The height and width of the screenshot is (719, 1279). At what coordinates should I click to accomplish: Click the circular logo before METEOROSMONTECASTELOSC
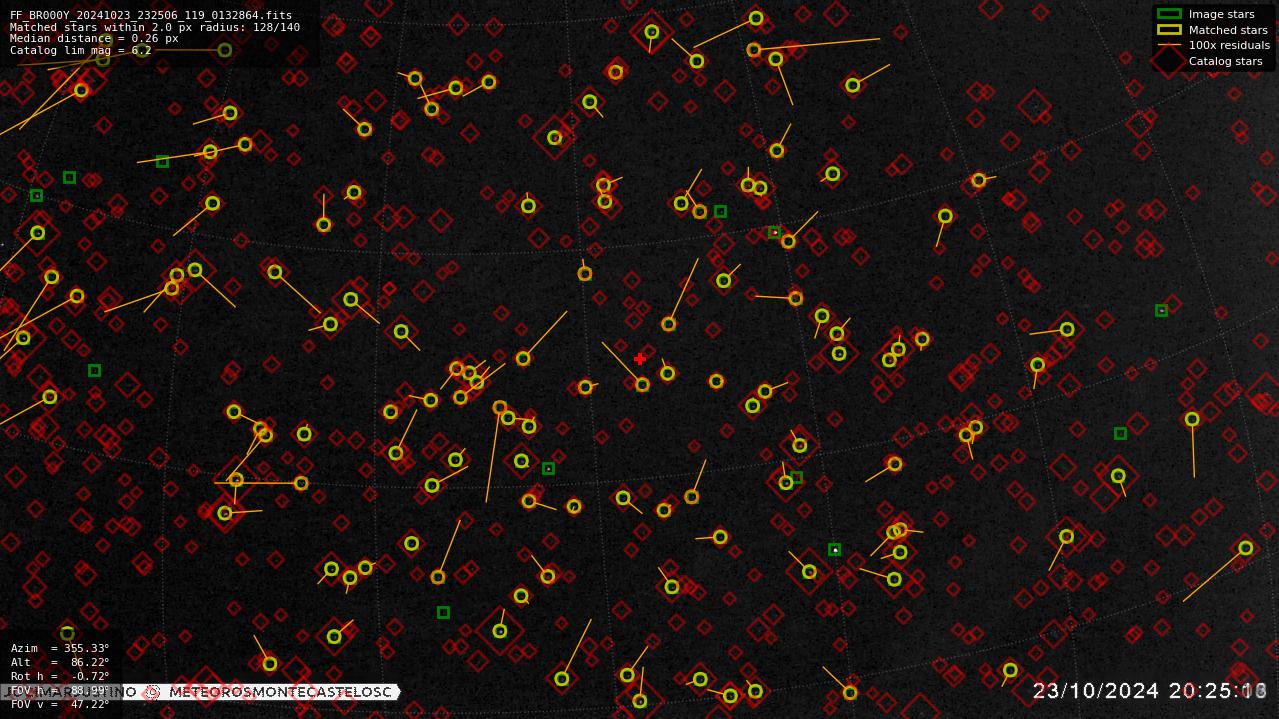[x=152, y=692]
